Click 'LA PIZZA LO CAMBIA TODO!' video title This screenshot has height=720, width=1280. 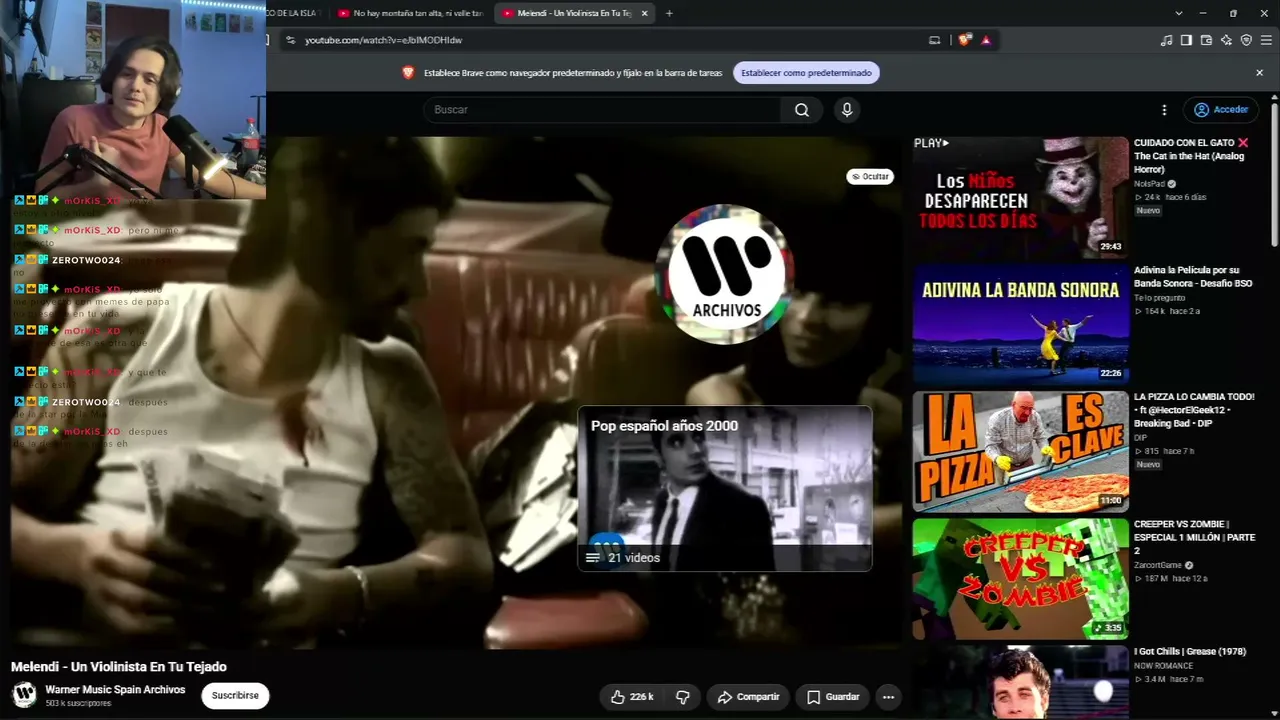[1194, 410]
